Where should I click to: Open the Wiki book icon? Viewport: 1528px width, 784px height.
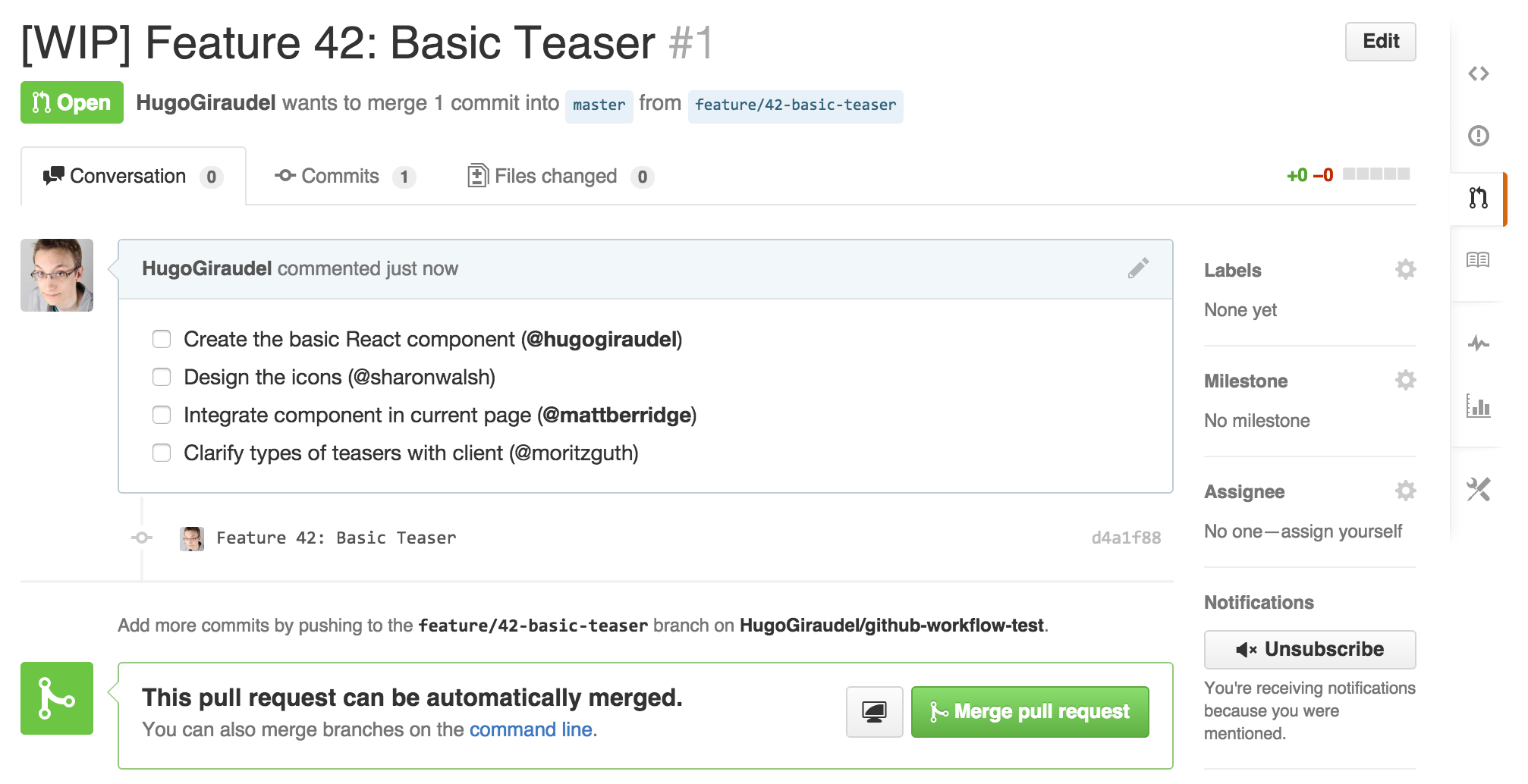pos(1478,260)
